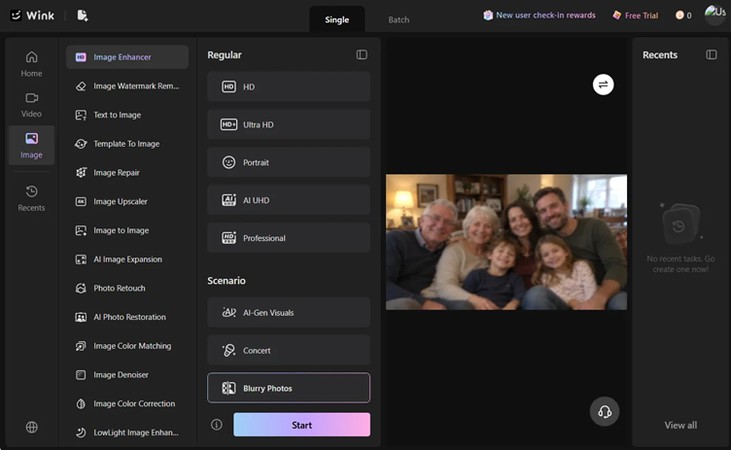The height and width of the screenshot is (450, 731).
Task: Click the swap image round button
Action: tap(603, 84)
